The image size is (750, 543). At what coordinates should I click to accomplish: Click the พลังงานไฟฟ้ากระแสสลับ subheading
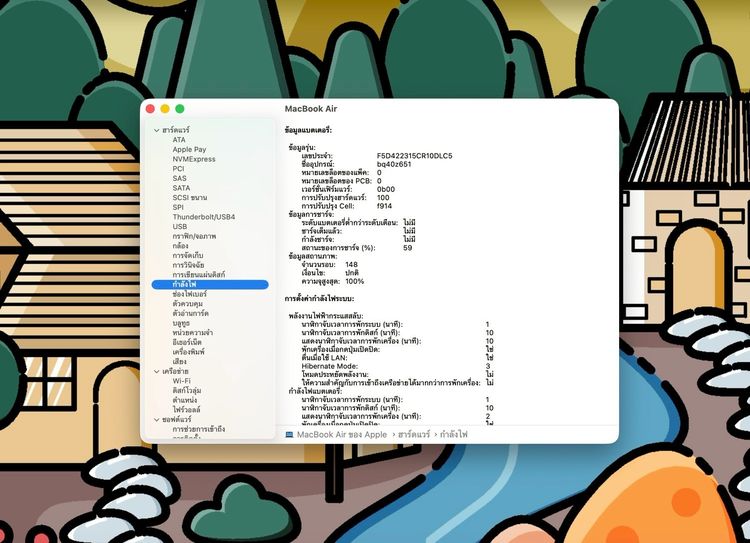pos(326,316)
